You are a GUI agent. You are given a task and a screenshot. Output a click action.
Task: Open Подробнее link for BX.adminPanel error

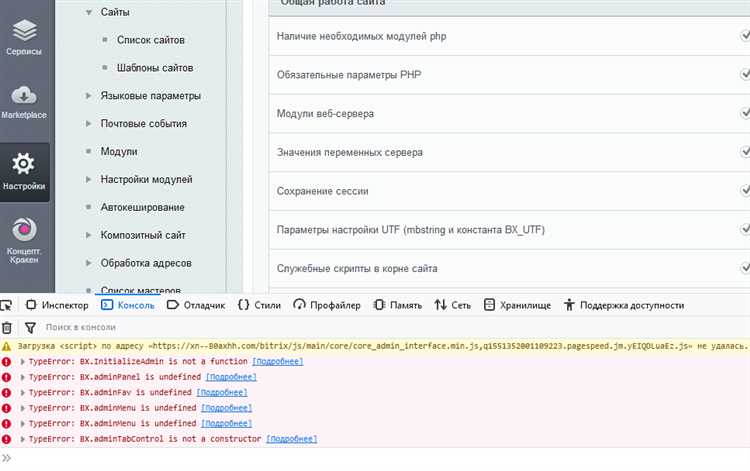tap(231, 377)
